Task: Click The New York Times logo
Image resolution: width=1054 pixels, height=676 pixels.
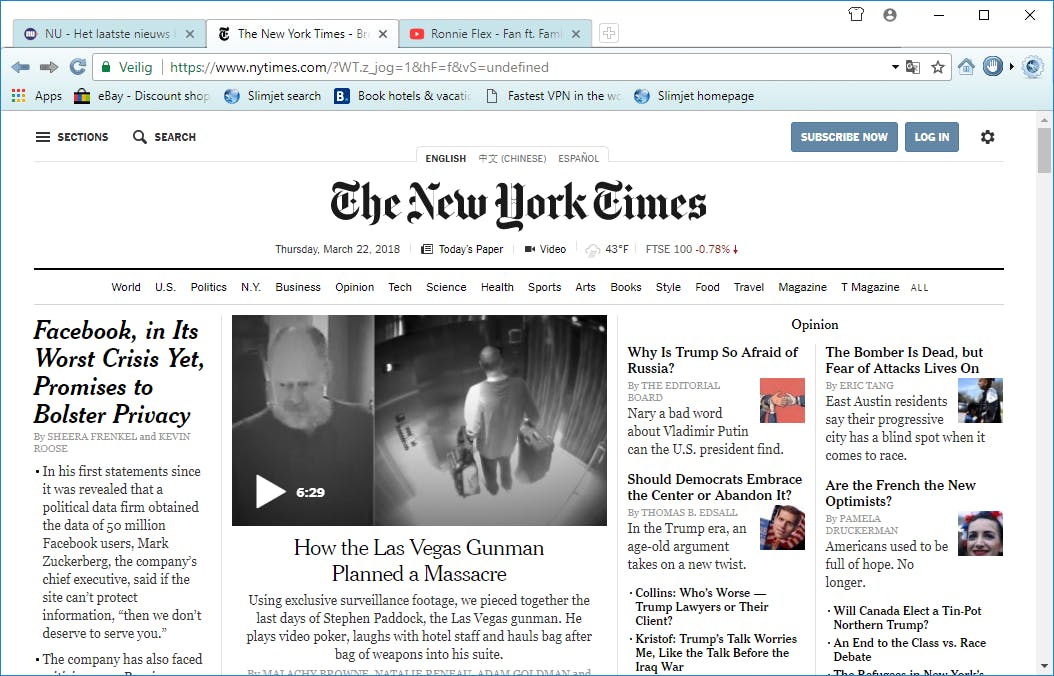Action: pos(518,203)
